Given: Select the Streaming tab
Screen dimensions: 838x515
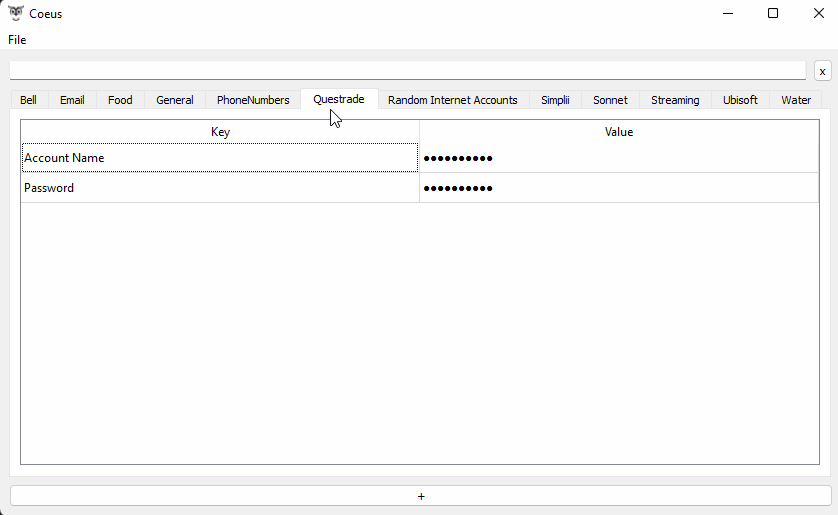Looking at the screenshot, I should point(675,100).
